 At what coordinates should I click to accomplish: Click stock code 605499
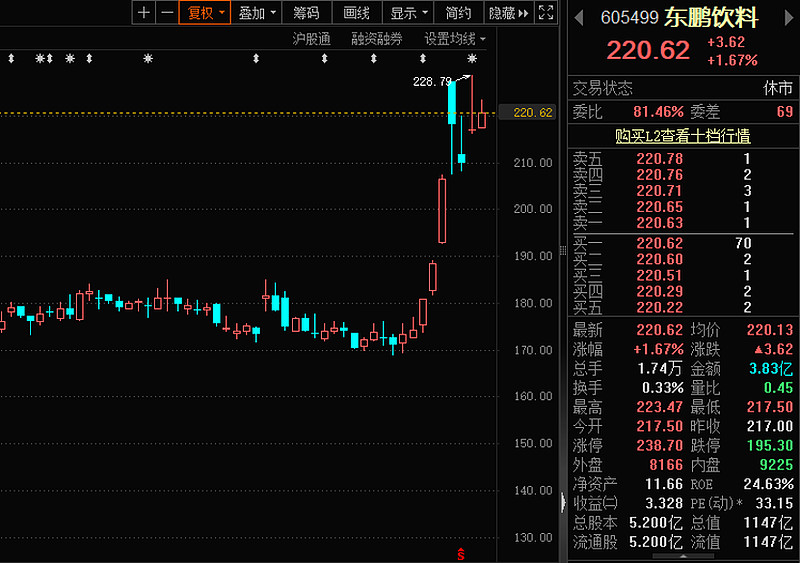pos(630,18)
